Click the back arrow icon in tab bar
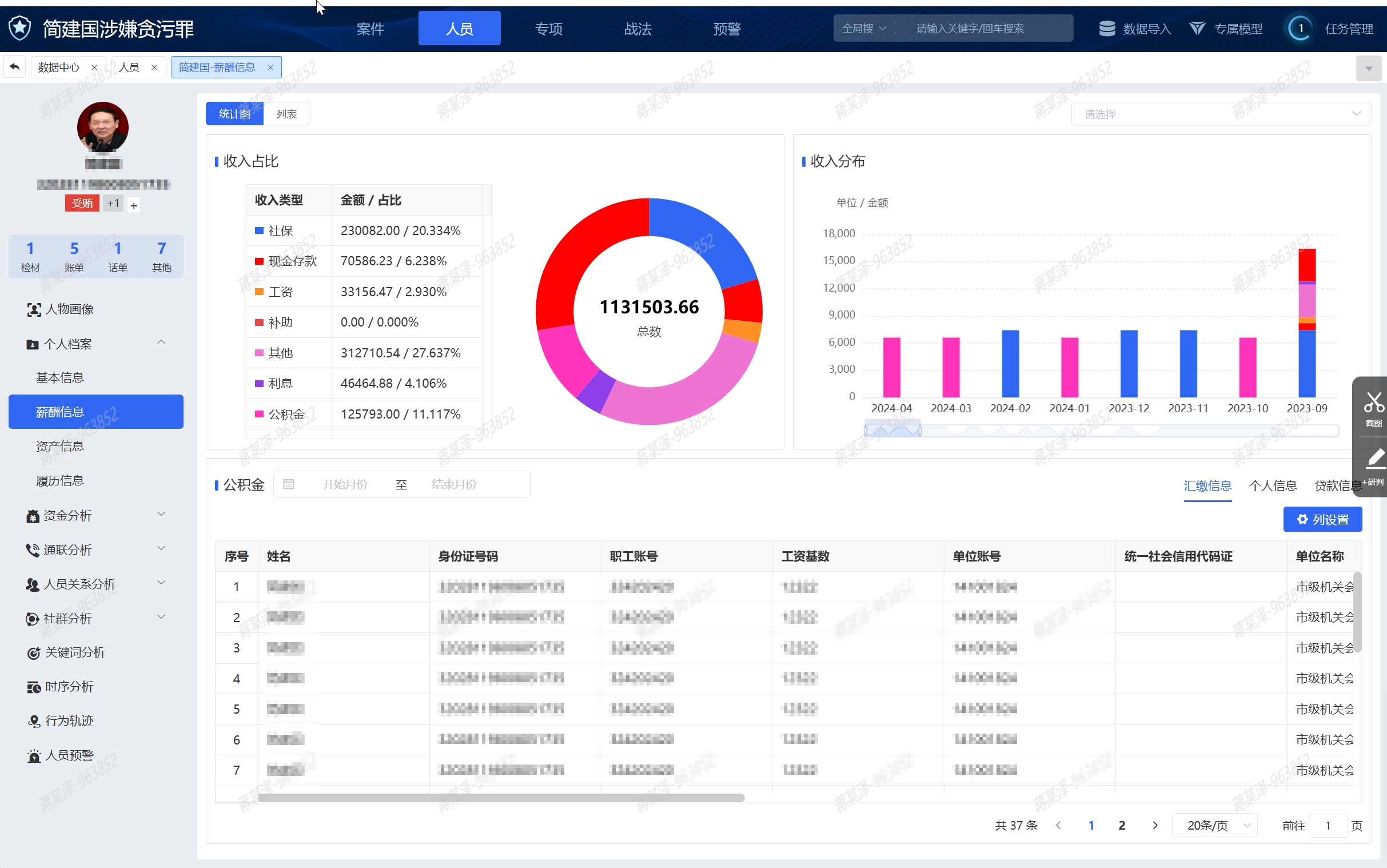 pyautogui.click(x=15, y=67)
